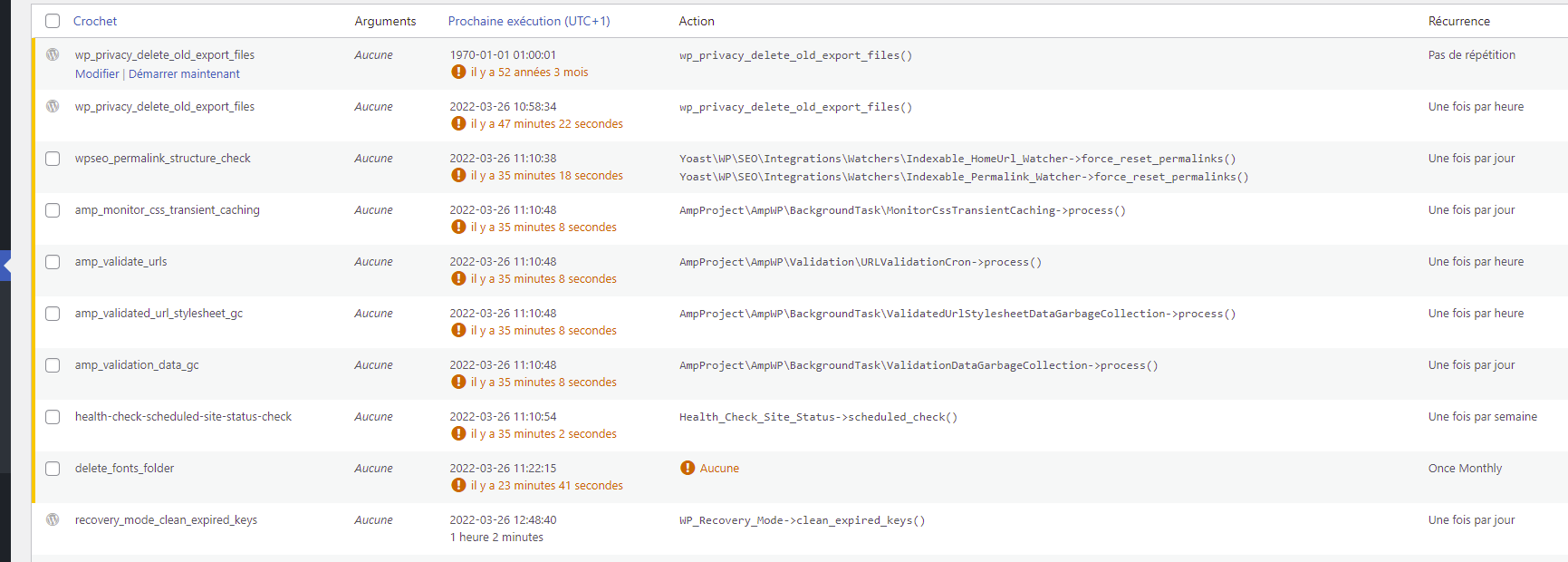Click the amp_validation_data_gc hook name

point(137,364)
